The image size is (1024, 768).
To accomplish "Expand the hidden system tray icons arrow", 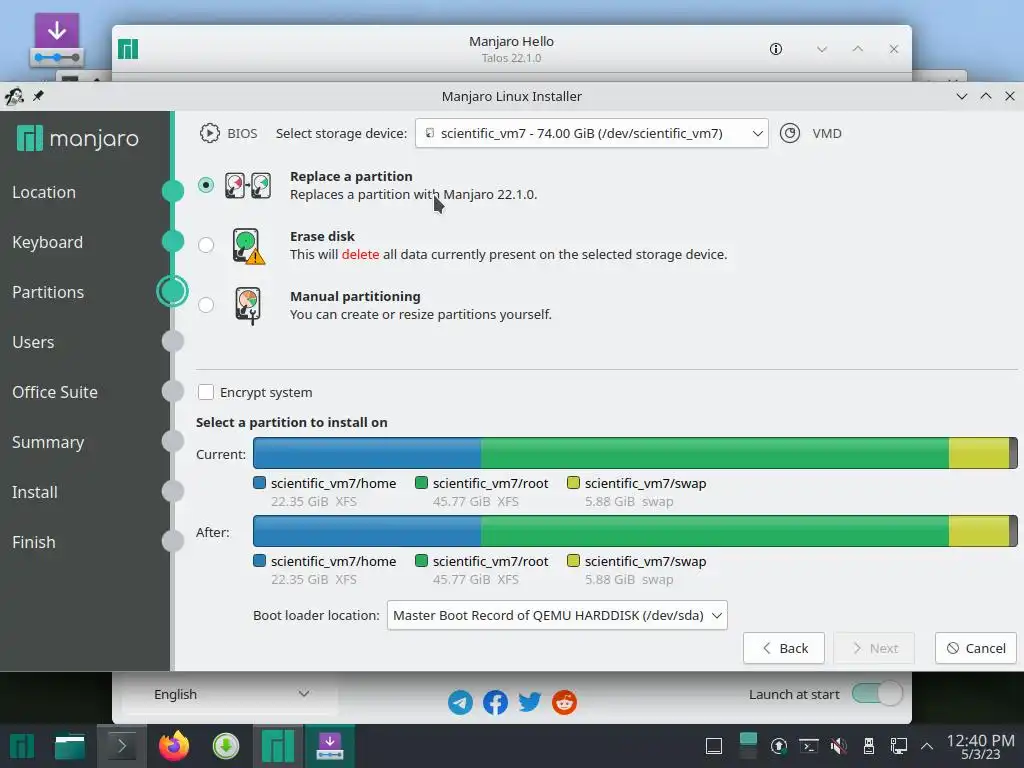I will coord(926,746).
